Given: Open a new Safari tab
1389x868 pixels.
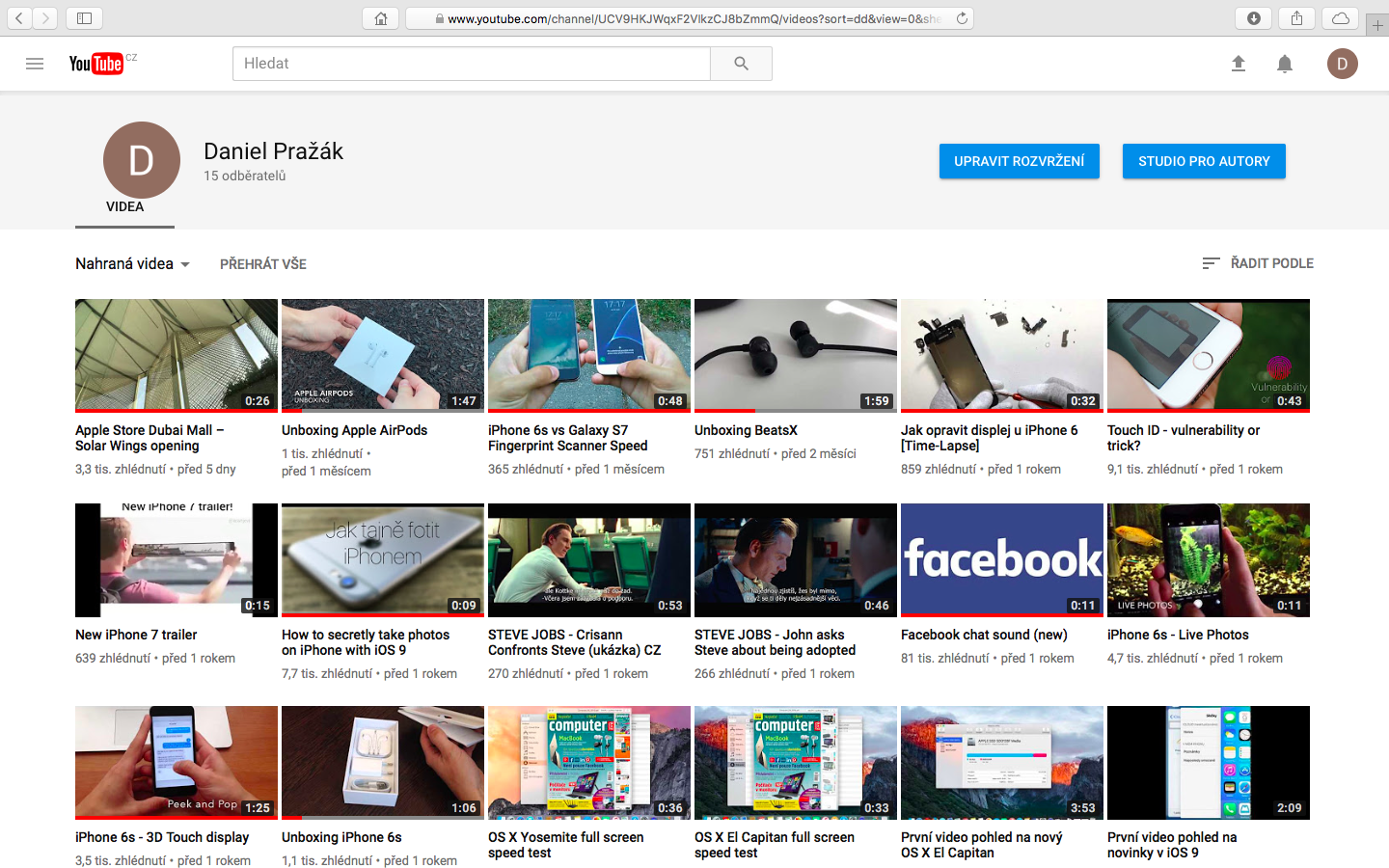Looking at the screenshot, I should [1377, 26].
